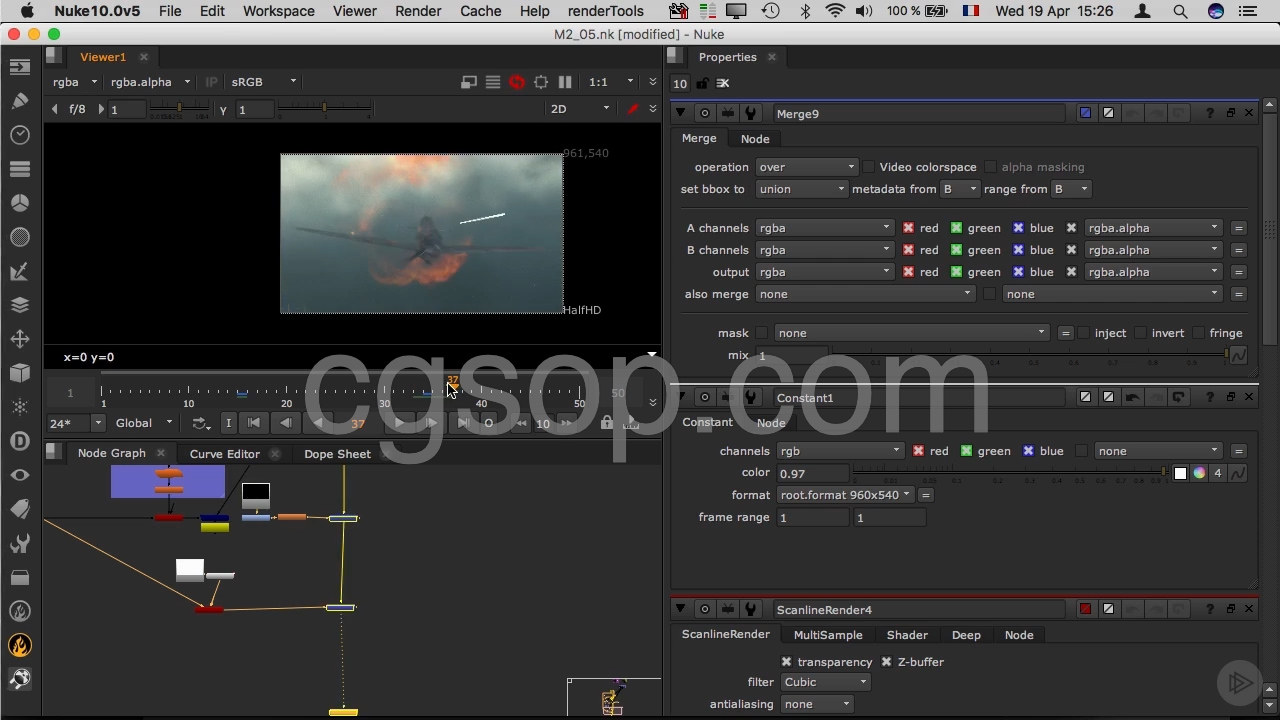This screenshot has height=720, width=1280.
Task: Open the Workspace menu
Action: [278, 11]
